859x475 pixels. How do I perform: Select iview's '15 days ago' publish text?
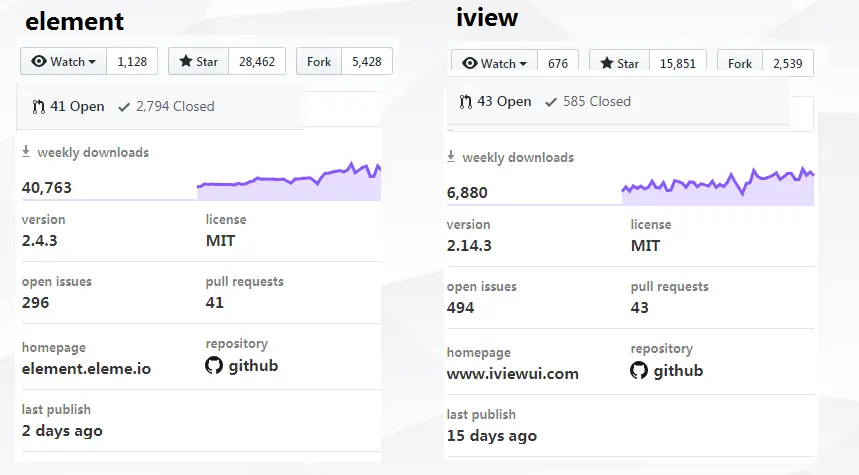492,436
